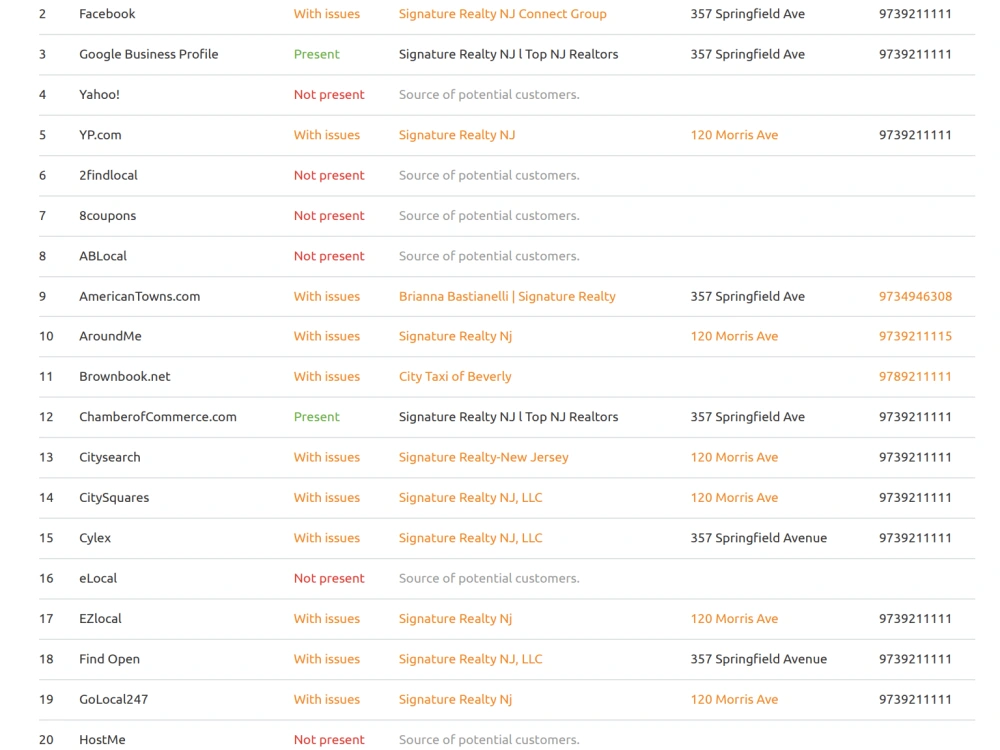Viewport: 1000px width, 750px height.
Task: Click Not present status for eLocal
Action: click(329, 578)
